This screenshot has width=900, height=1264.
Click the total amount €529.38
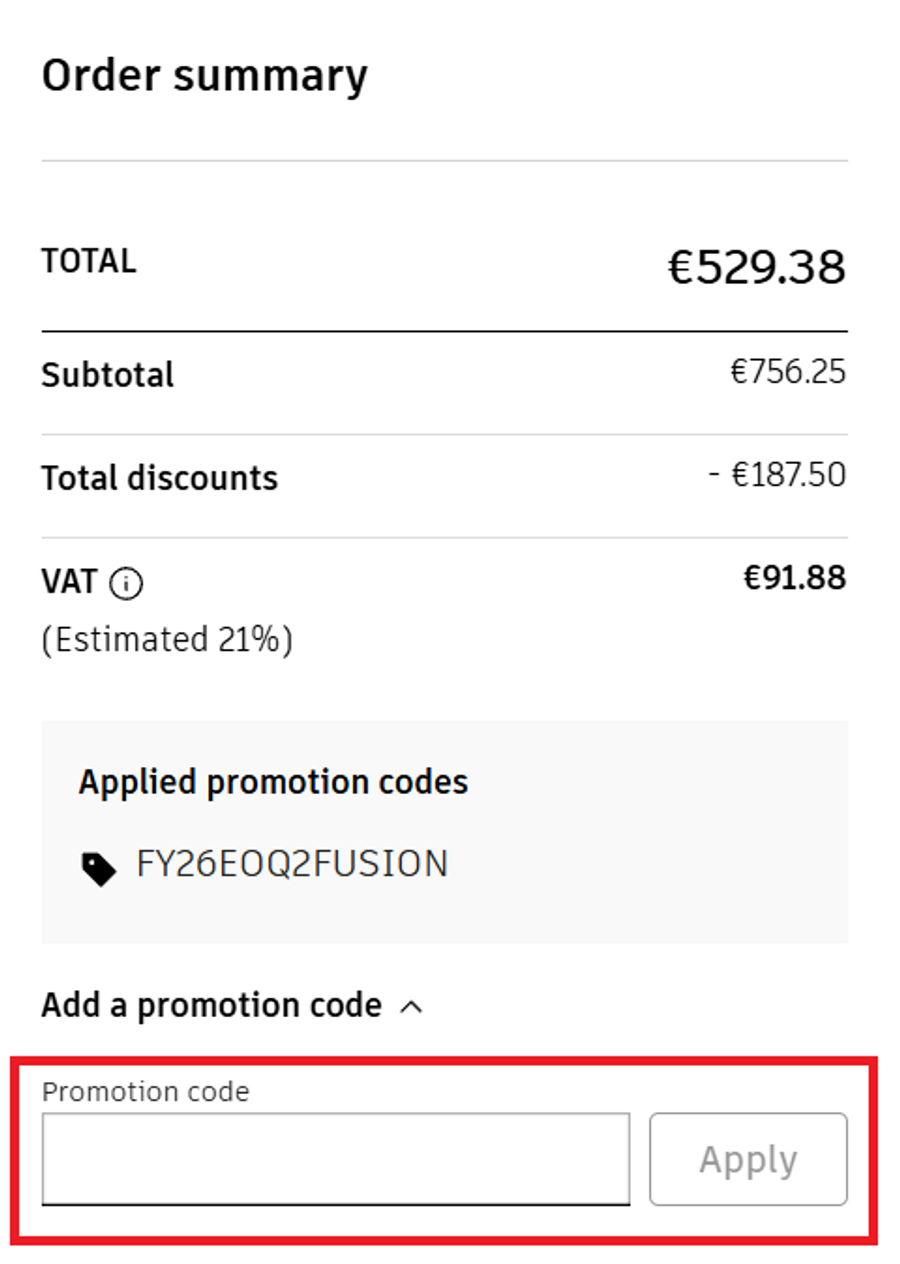click(756, 267)
